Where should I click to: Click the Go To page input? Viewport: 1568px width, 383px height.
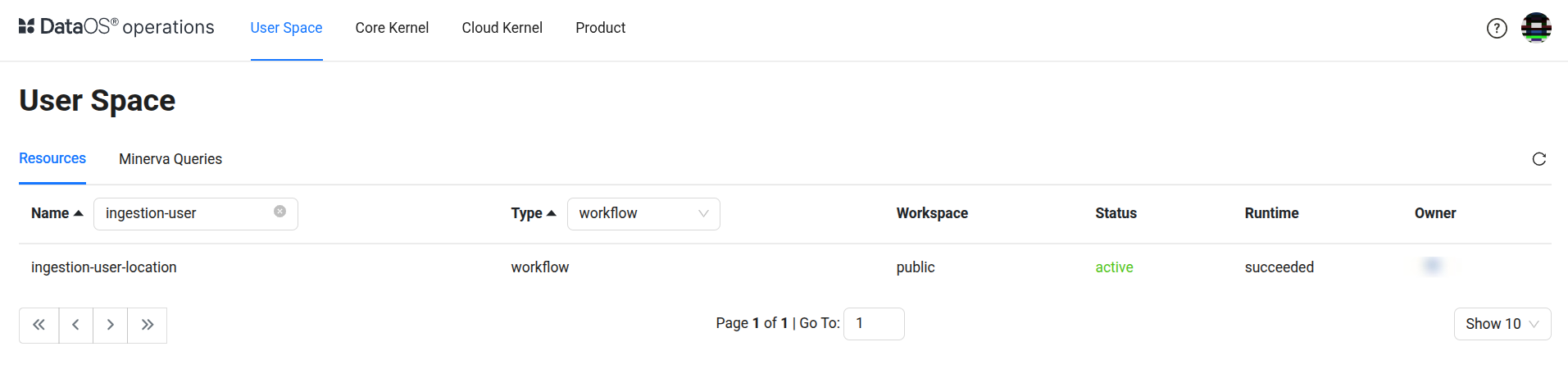coord(874,324)
